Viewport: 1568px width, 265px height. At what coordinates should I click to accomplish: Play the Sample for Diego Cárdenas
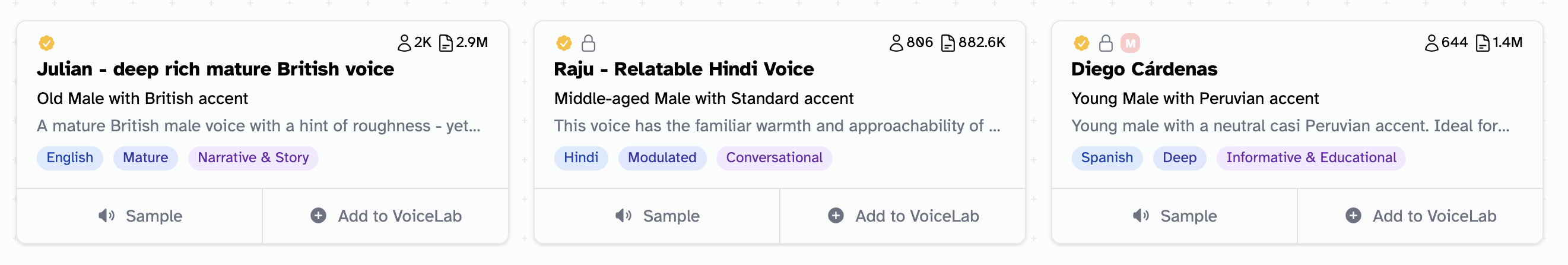[x=1175, y=216]
